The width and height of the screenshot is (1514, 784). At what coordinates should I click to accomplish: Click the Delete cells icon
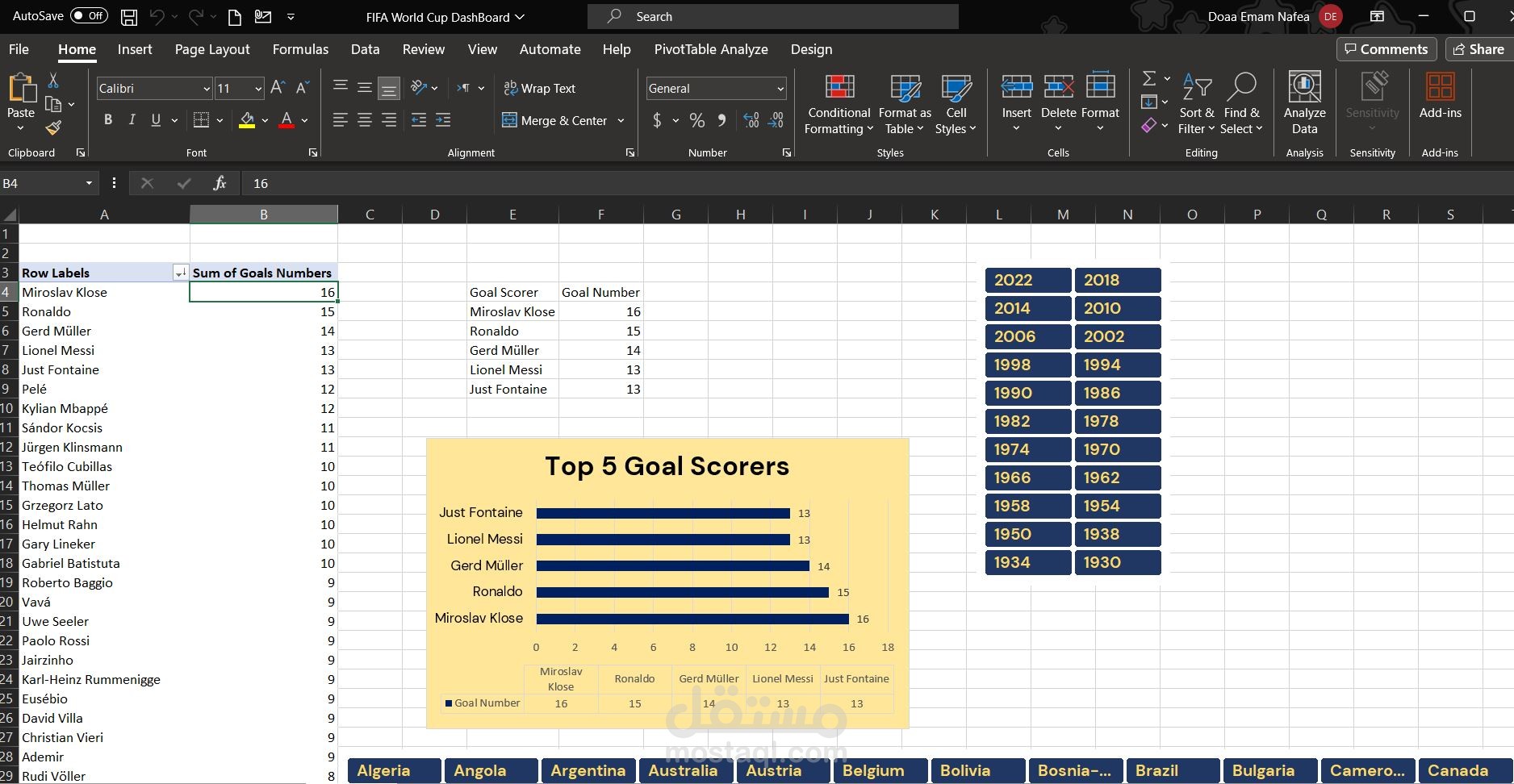tap(1058, 86)
